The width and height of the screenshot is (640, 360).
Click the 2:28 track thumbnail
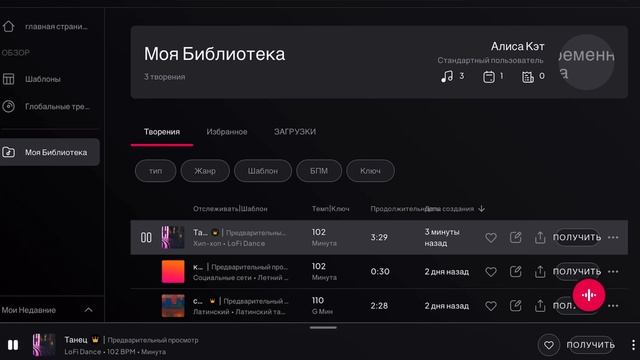tap(173, 306)
